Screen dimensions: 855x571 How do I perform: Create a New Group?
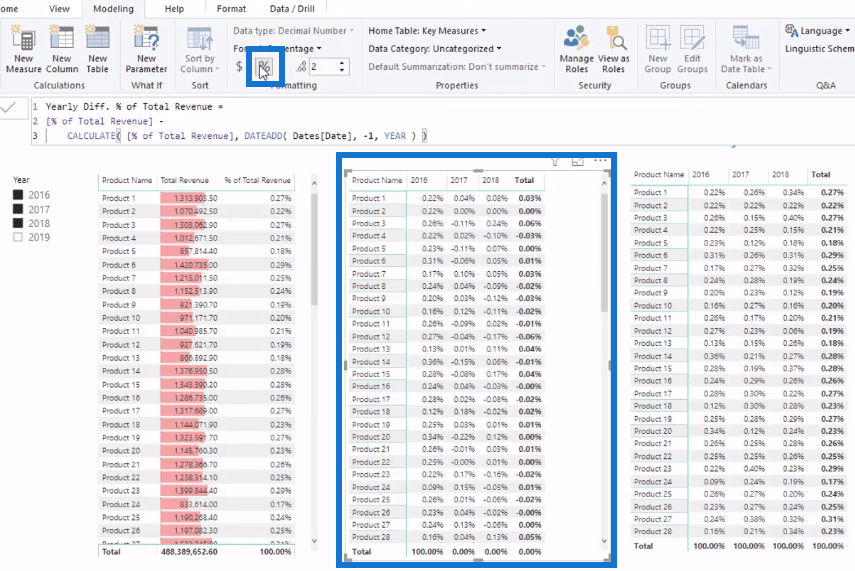pos(658,49)
